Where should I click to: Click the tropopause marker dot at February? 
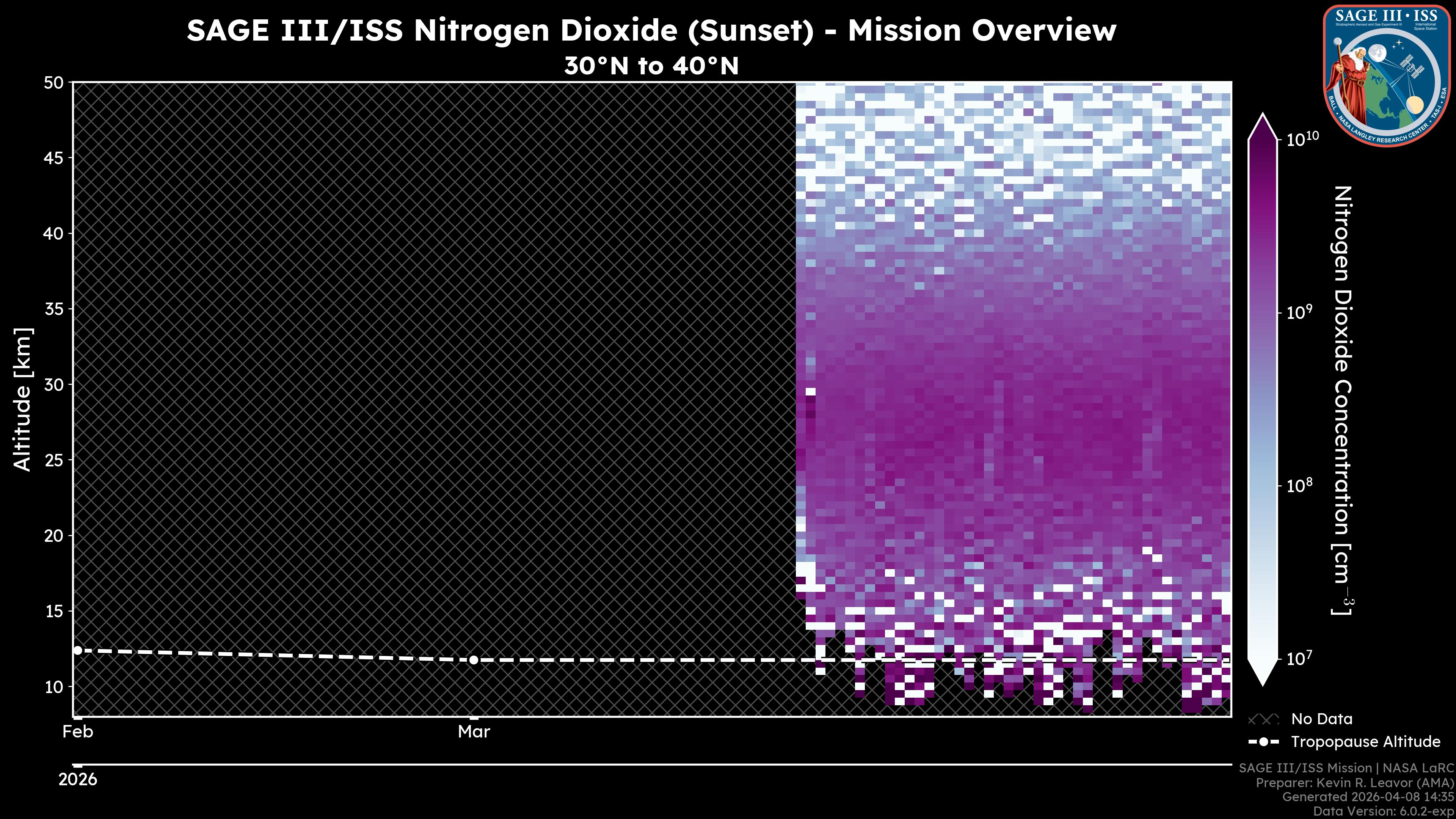[78, 651]
